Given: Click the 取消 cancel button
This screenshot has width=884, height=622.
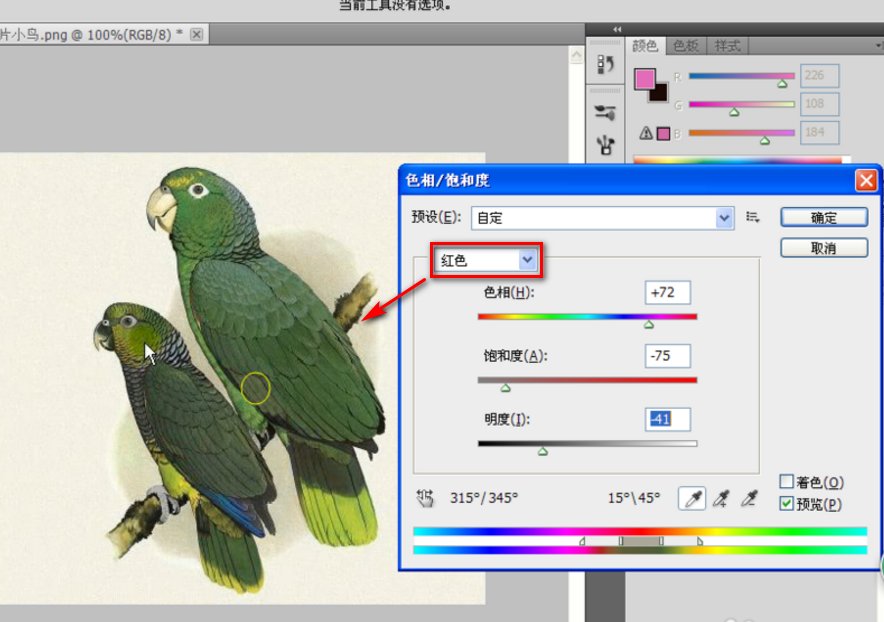Looking at the screenshot, I should (x=823, y=247).
